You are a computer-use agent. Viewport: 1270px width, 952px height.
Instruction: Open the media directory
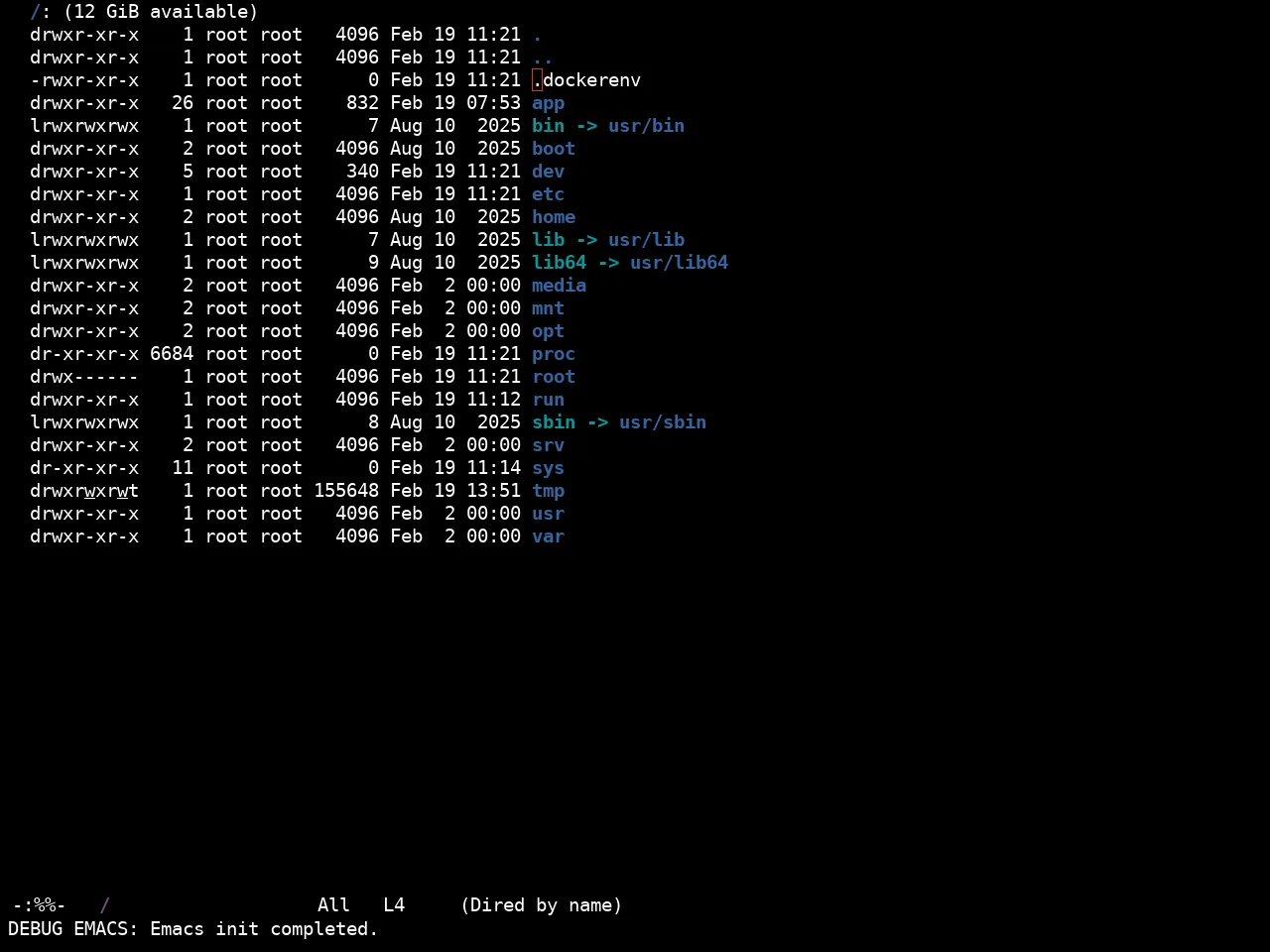click(559, 286)
